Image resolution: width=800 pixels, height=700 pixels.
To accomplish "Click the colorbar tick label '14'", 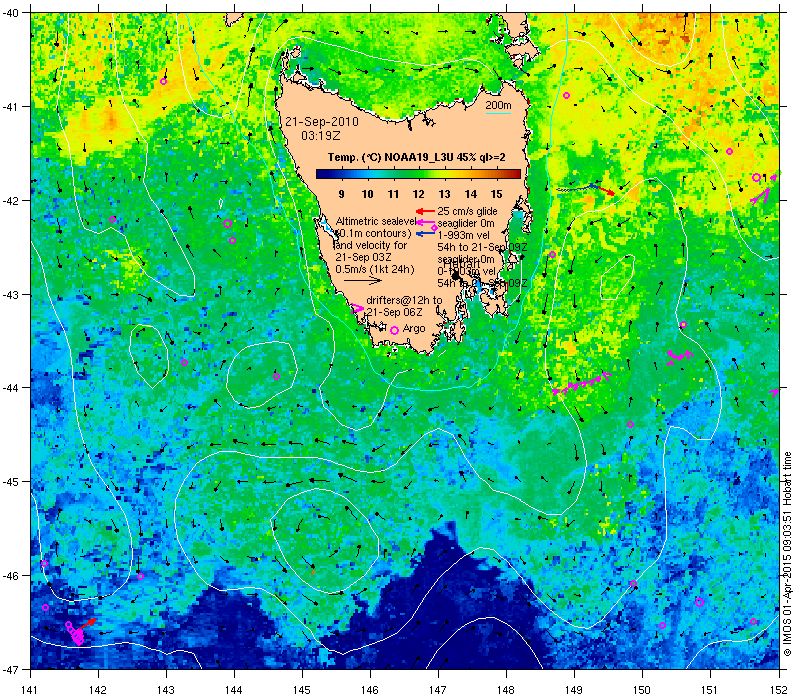I will pos(470,194).
